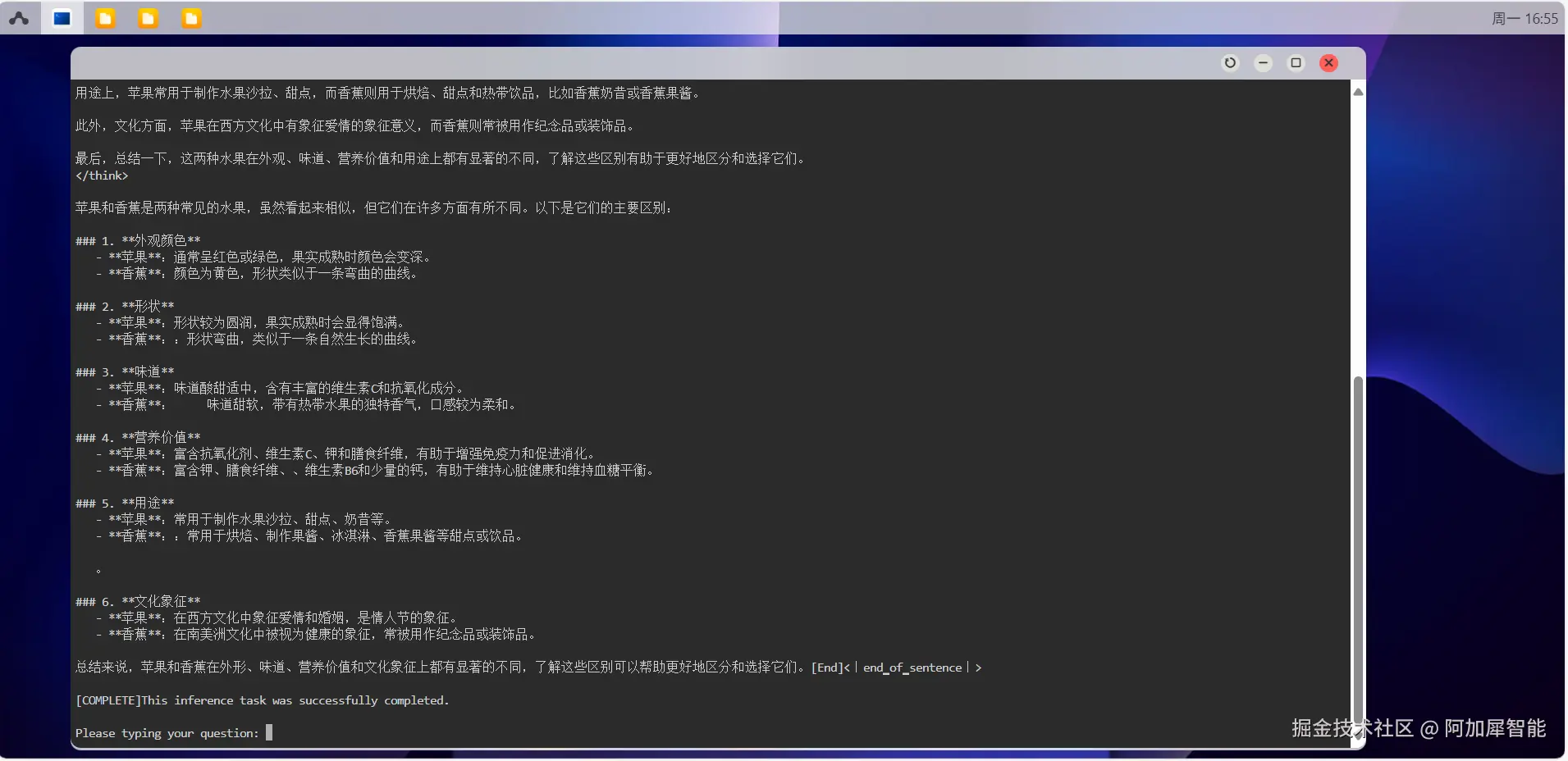This screenshot has height=761, width=1568.
Task: Click the line '**苹果**: 富含抗氧化剂、维生素C'
Action: pos(346,453)
